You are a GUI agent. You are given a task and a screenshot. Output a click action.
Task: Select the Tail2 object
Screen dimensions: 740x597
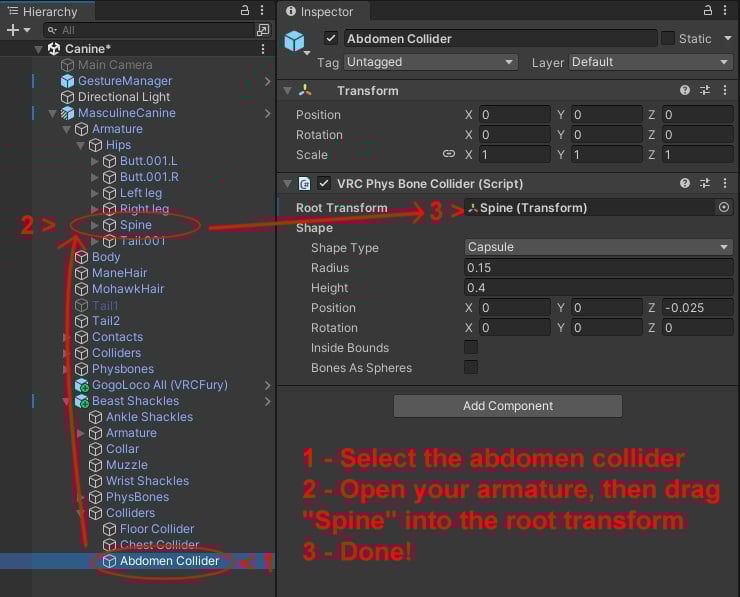tap(106, 321)
